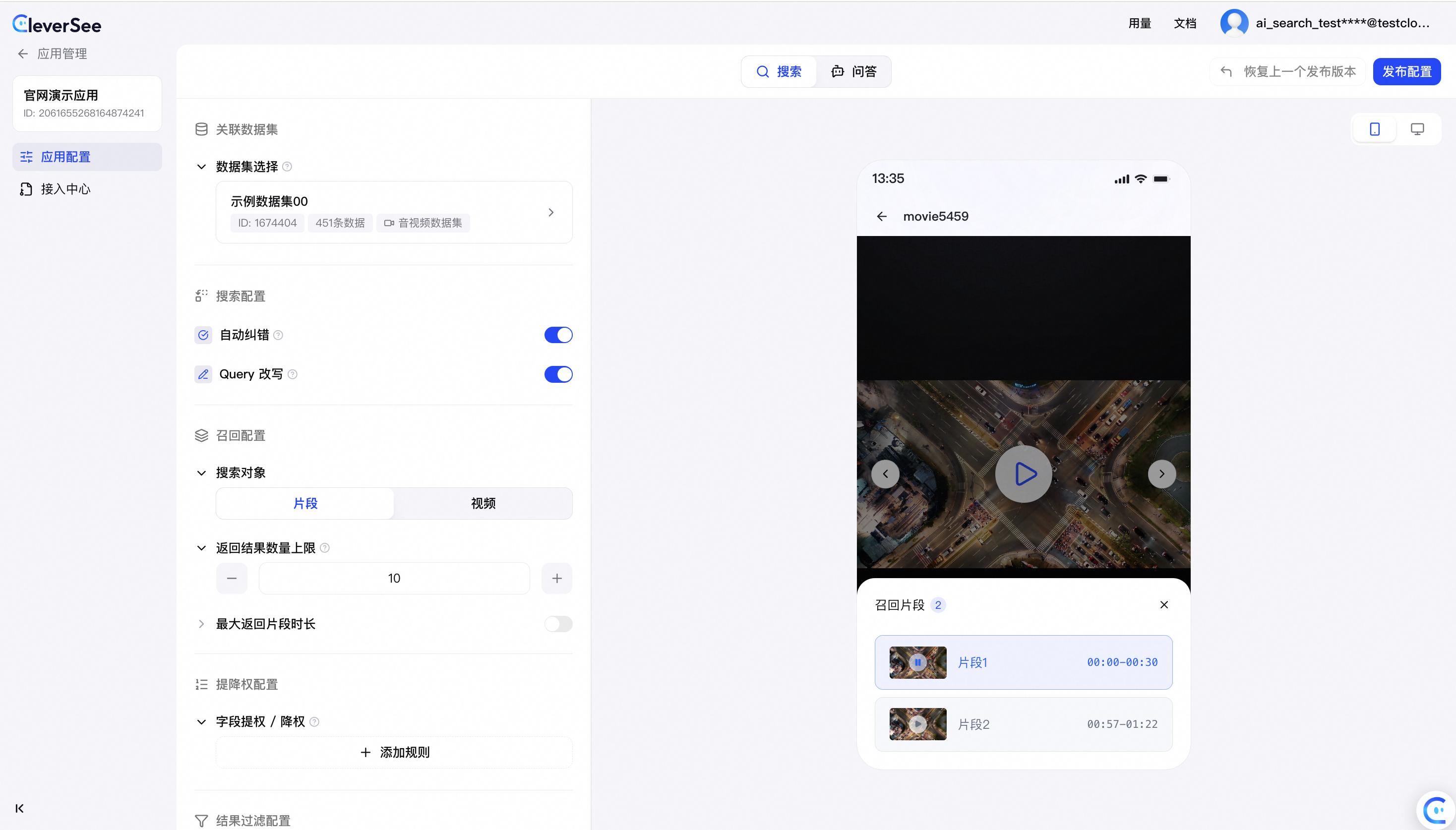Viewport: 1456px width, 830px height.
Task: Select mobile preview mode icon
Action: pos(1375,129)
